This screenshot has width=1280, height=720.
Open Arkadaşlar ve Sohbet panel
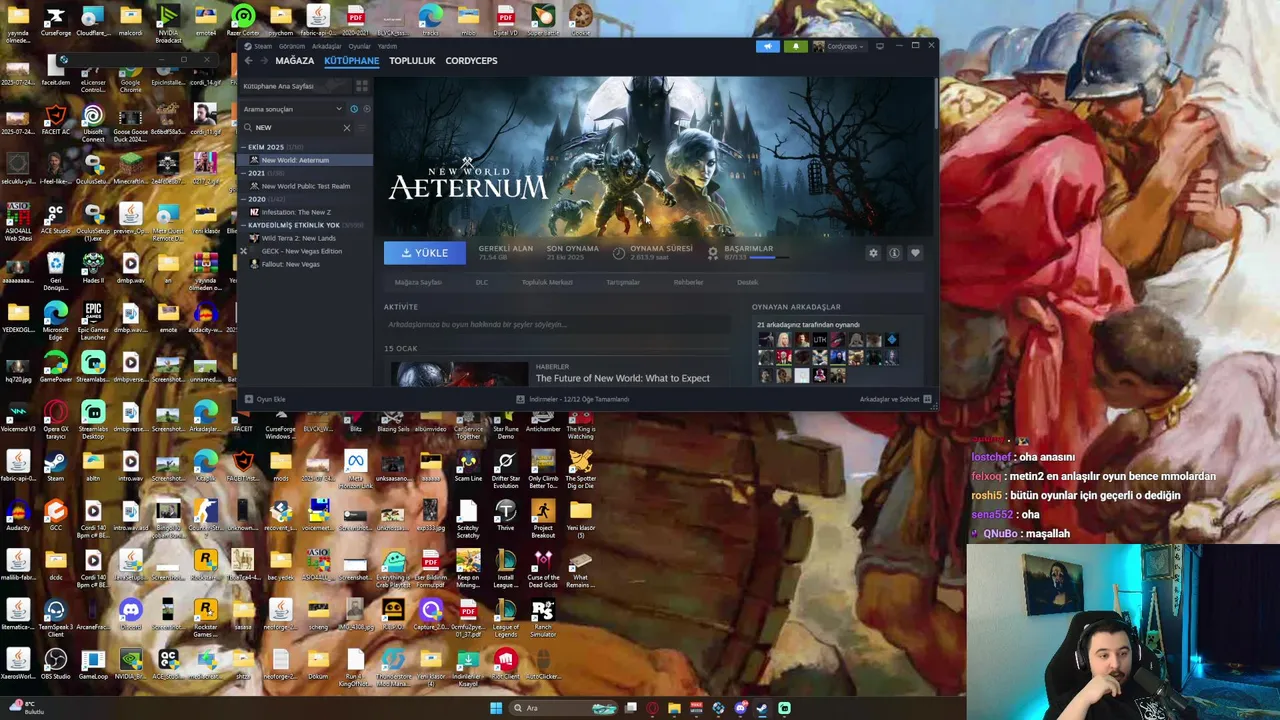point(895,399)
